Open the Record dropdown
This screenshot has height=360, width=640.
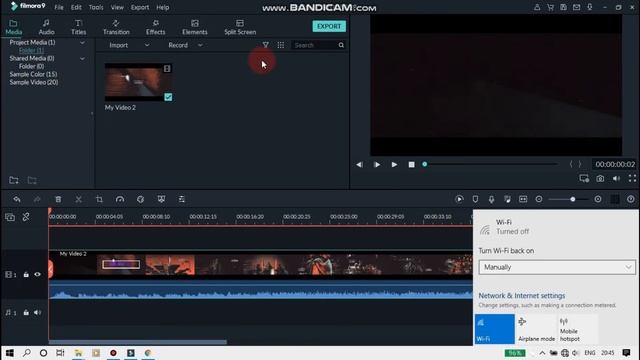pyautogui.click(x=185, y=45)
